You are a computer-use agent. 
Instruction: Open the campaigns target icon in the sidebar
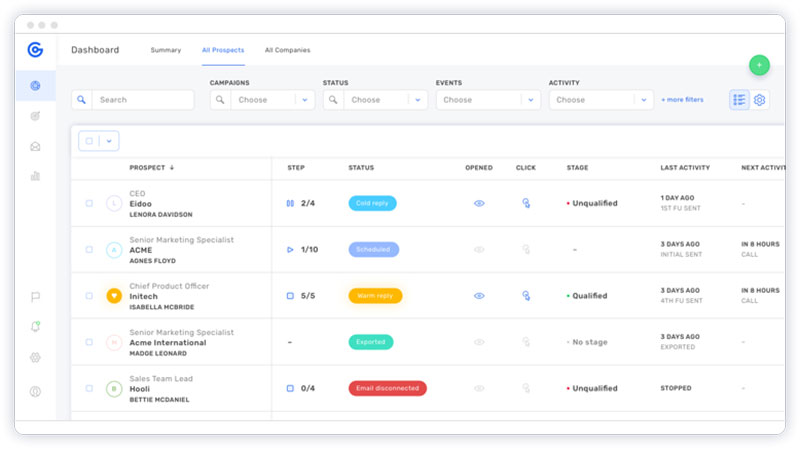[x=35, y=116]
